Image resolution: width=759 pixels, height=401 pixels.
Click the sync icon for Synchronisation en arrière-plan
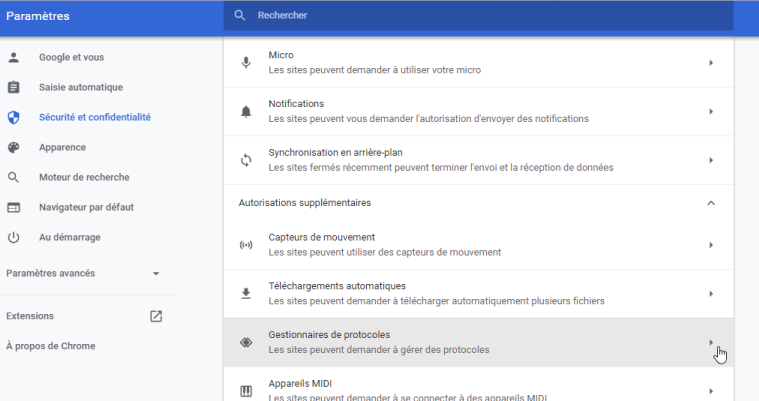246,160
